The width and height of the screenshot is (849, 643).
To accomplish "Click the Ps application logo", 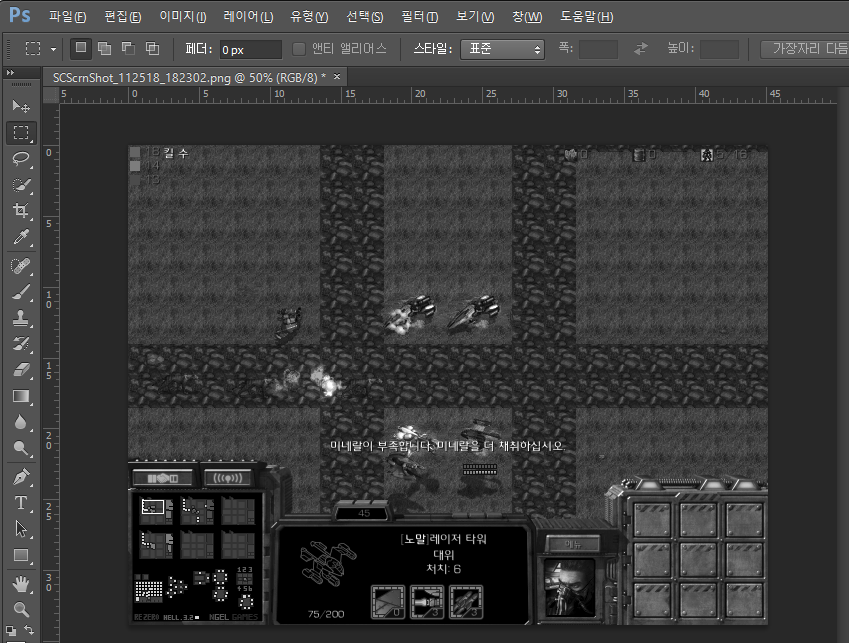I will coord(19,15).
